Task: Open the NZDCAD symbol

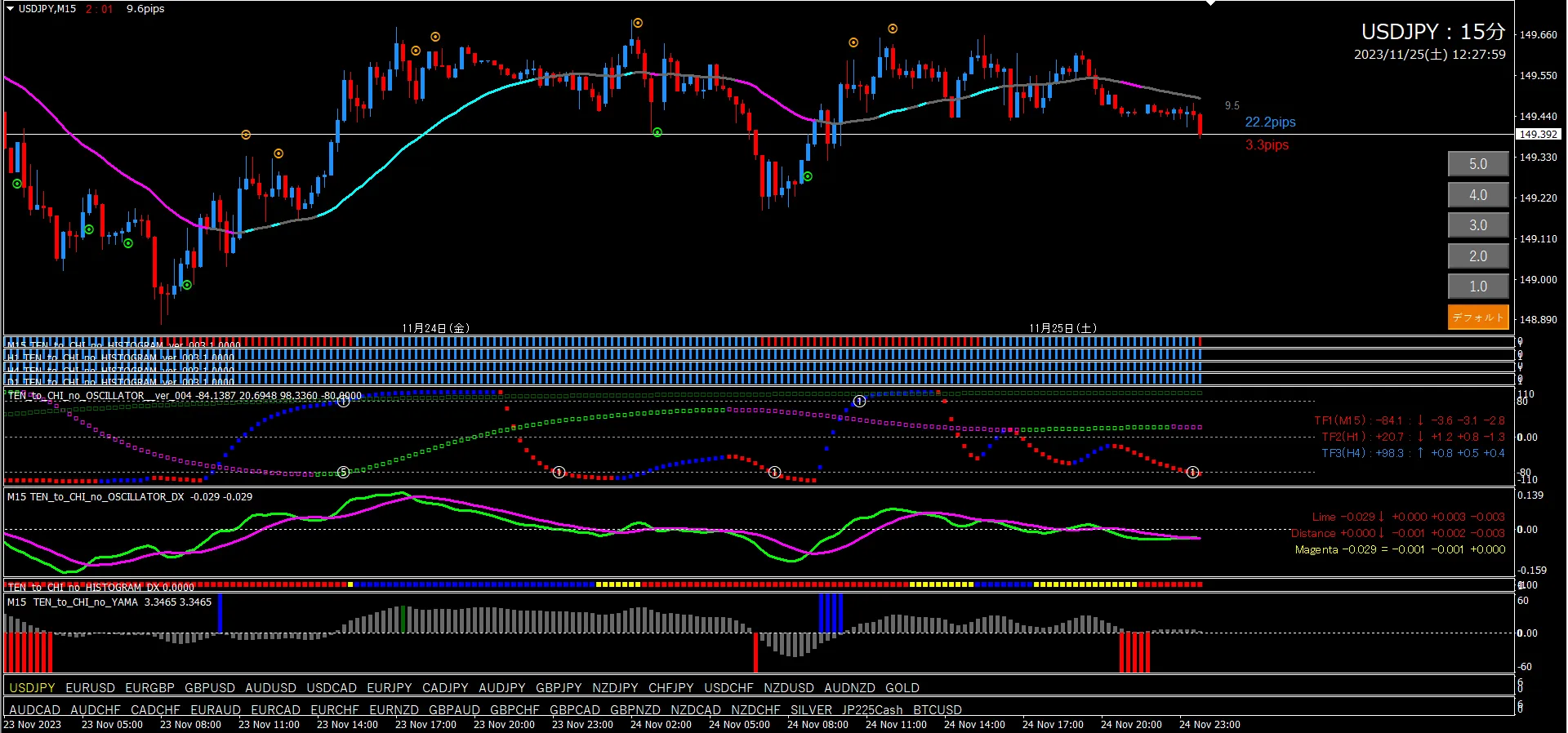Action: pos(696,710)
